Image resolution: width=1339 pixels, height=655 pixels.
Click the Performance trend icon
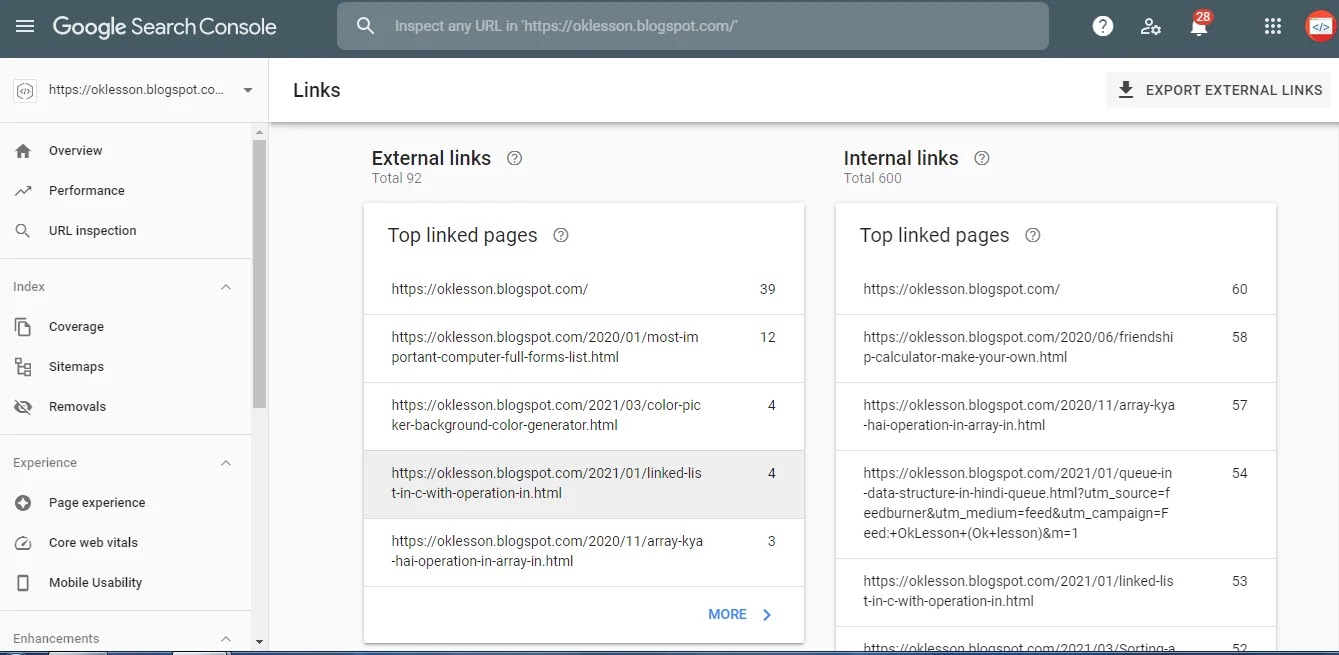click(23, 191)
